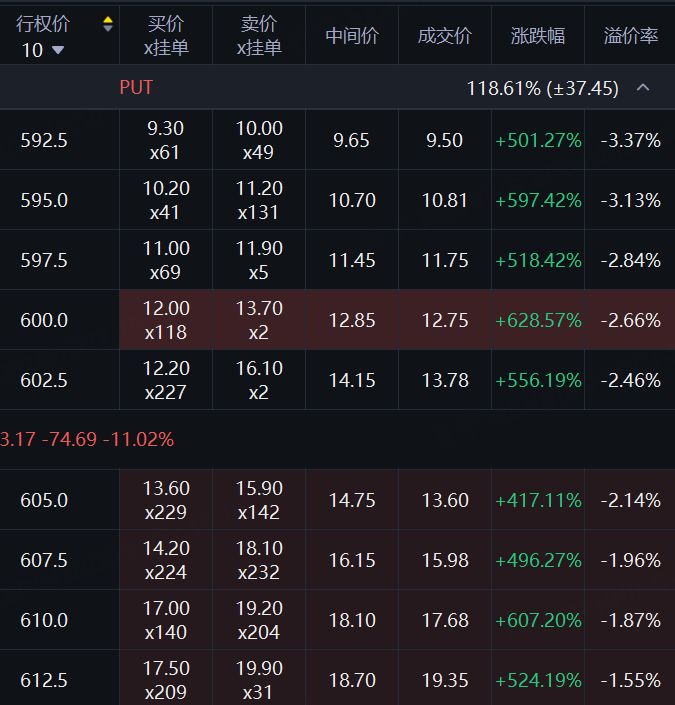The image size is (675, 705).
Task: Click bid price 13.60 x229 cell
Action: point(166,500)
